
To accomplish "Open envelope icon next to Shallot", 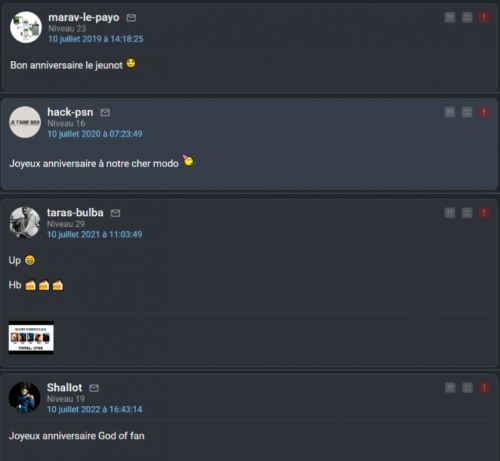I will click(94, 388).
